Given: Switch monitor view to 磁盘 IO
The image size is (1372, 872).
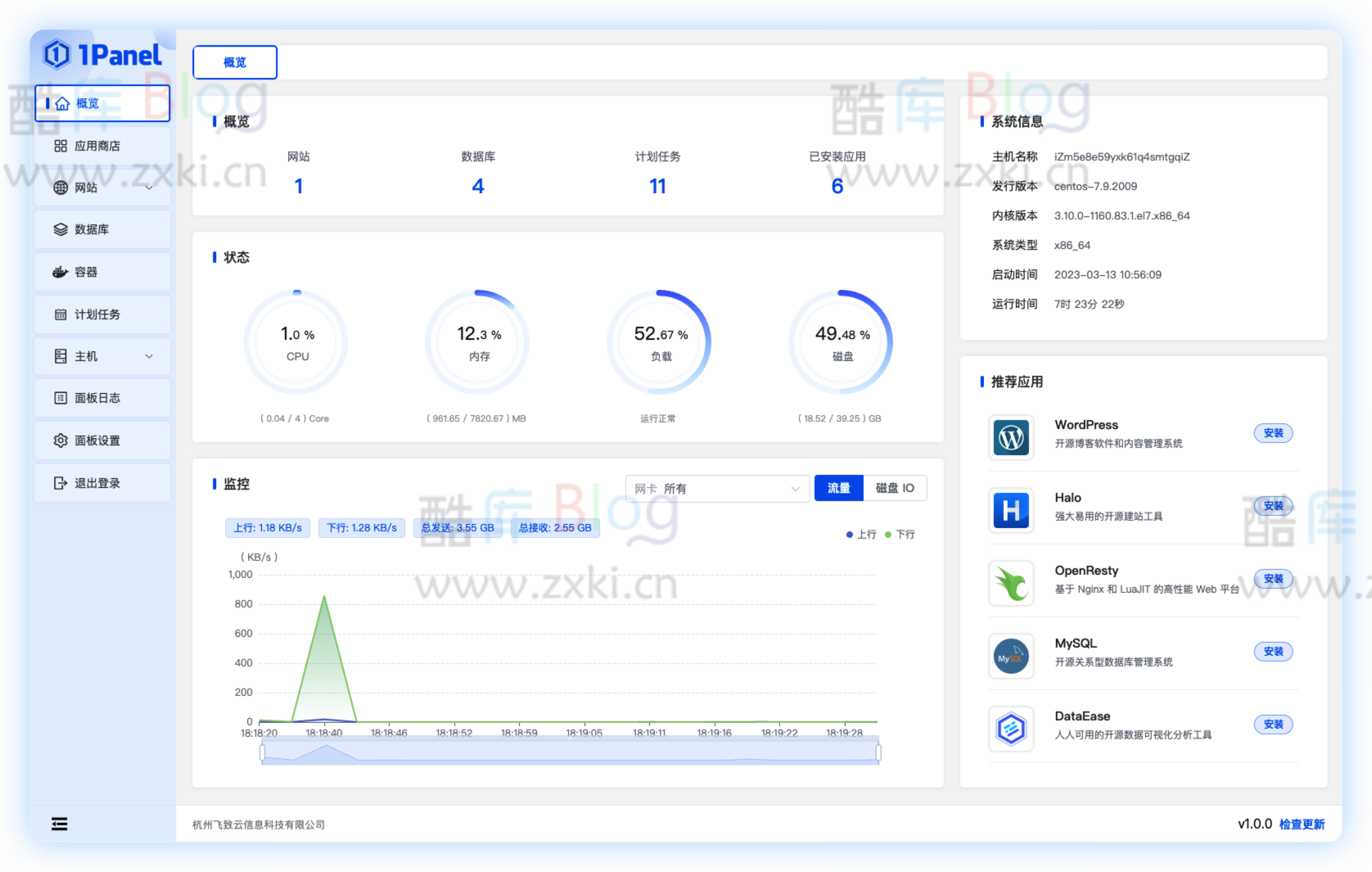Looking at the screenshot, I should click(895, 488).
